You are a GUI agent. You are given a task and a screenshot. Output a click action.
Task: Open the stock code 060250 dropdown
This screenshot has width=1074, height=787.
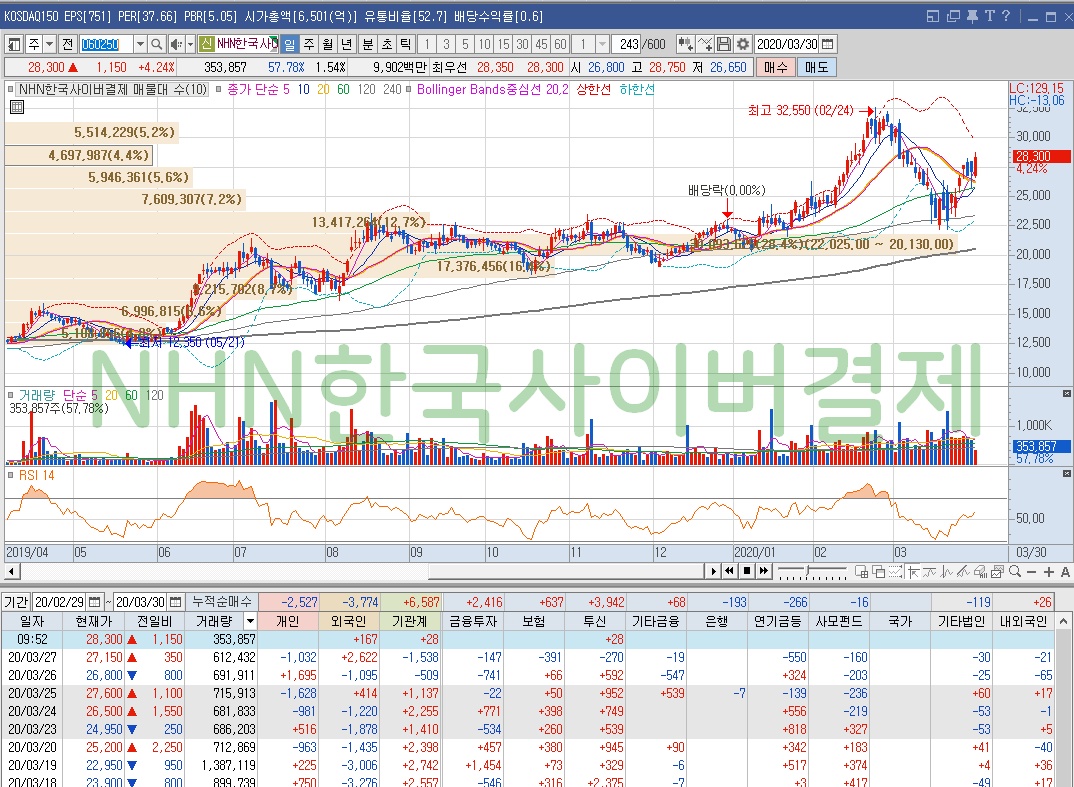140,45
